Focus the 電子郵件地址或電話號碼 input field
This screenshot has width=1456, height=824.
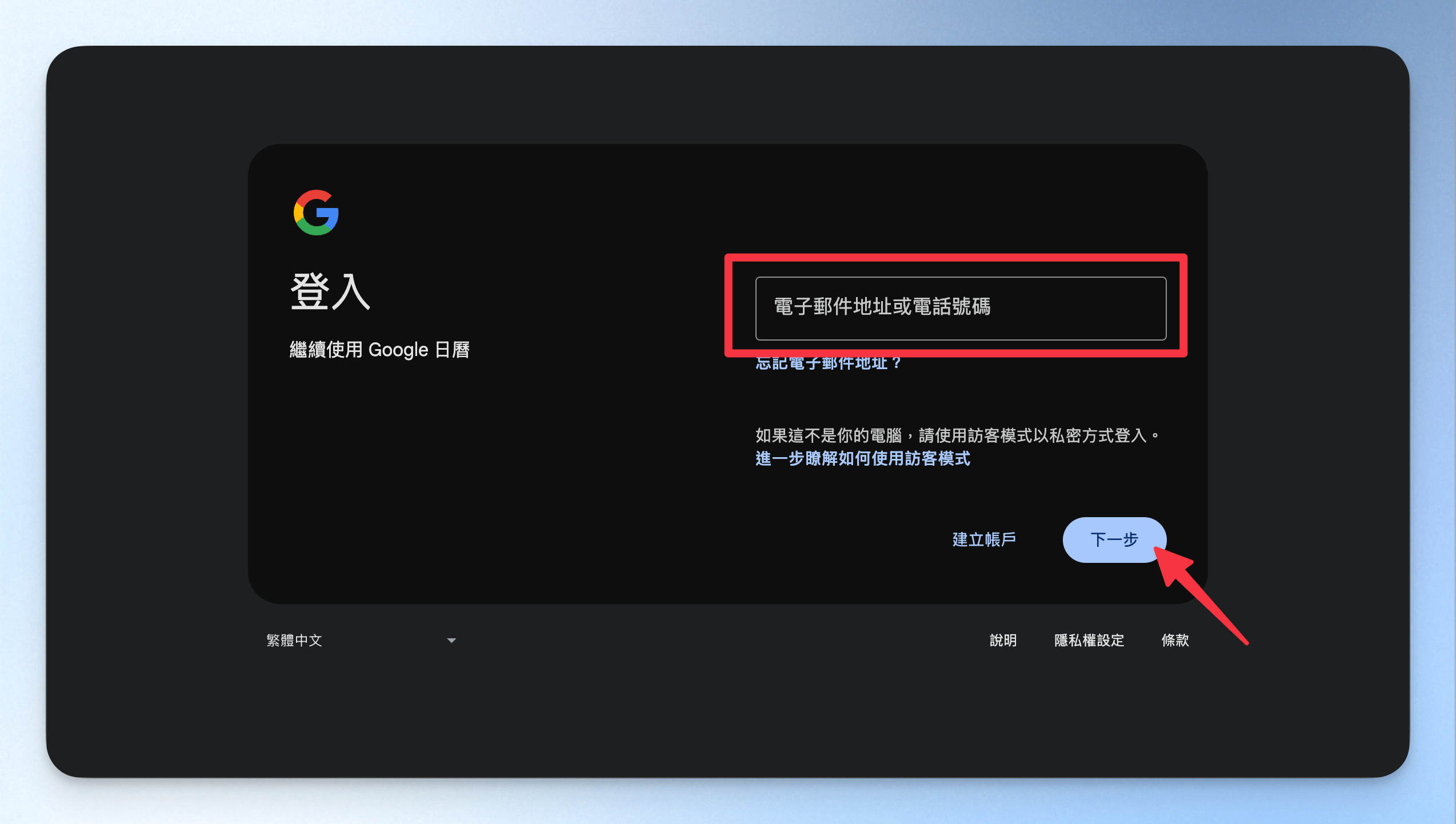click(x=960, y=308)
